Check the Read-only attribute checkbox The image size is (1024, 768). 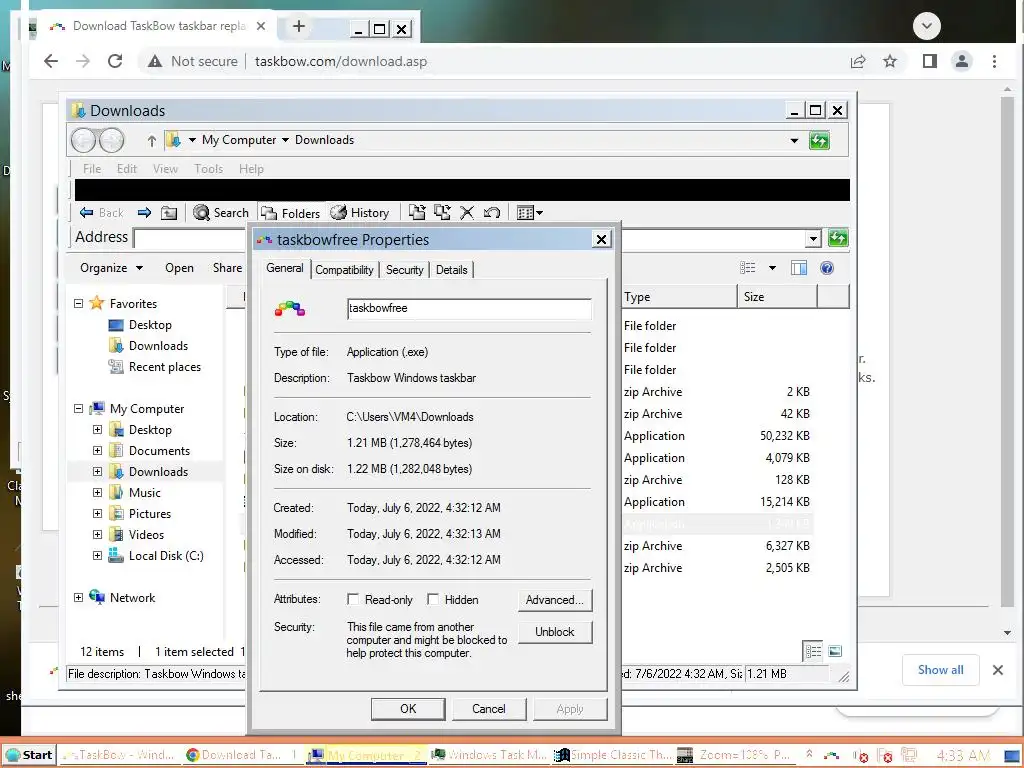click(x=353, y=600)
